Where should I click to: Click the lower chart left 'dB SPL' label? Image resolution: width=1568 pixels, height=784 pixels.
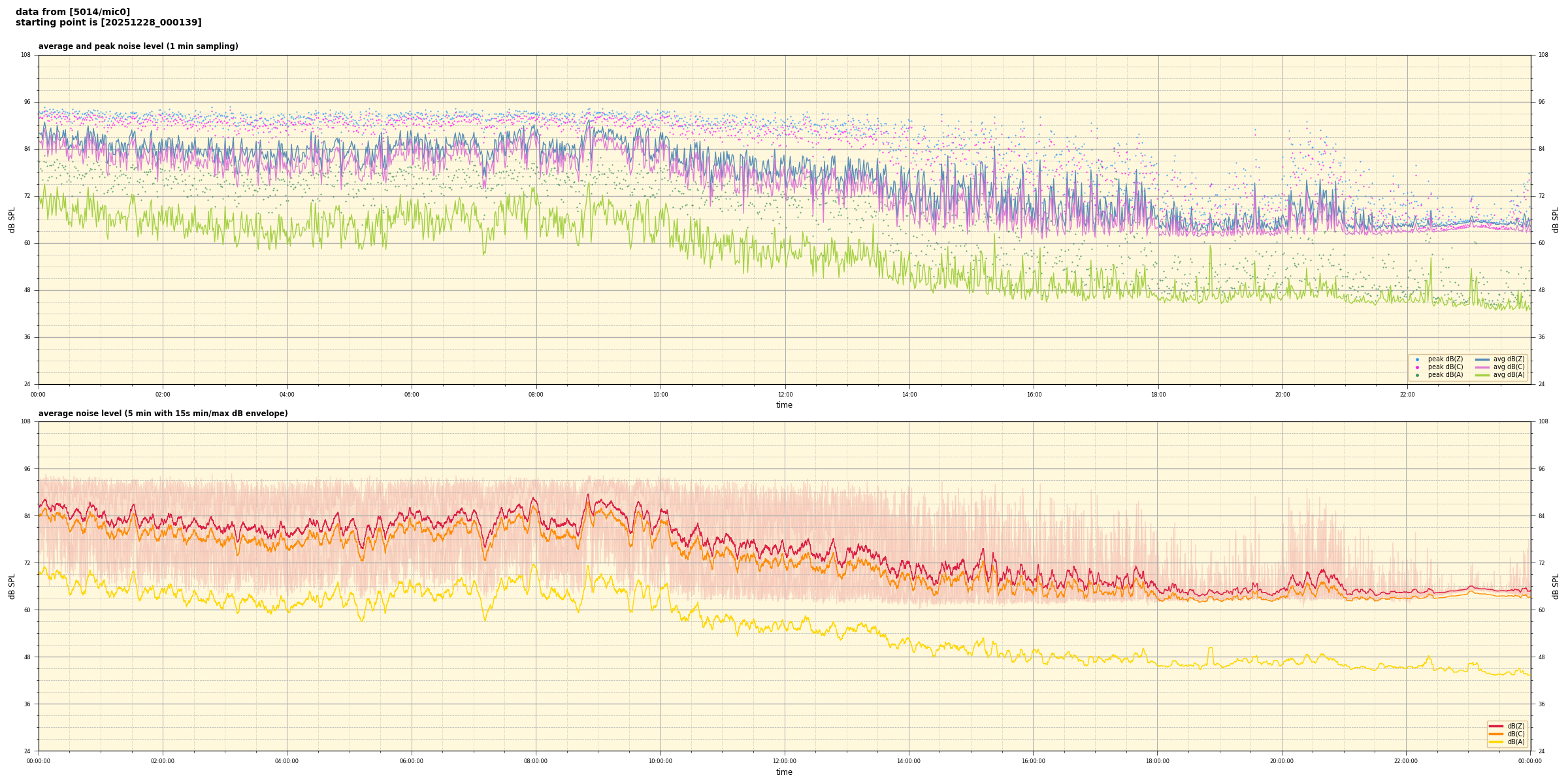click(x=12, y=586)
